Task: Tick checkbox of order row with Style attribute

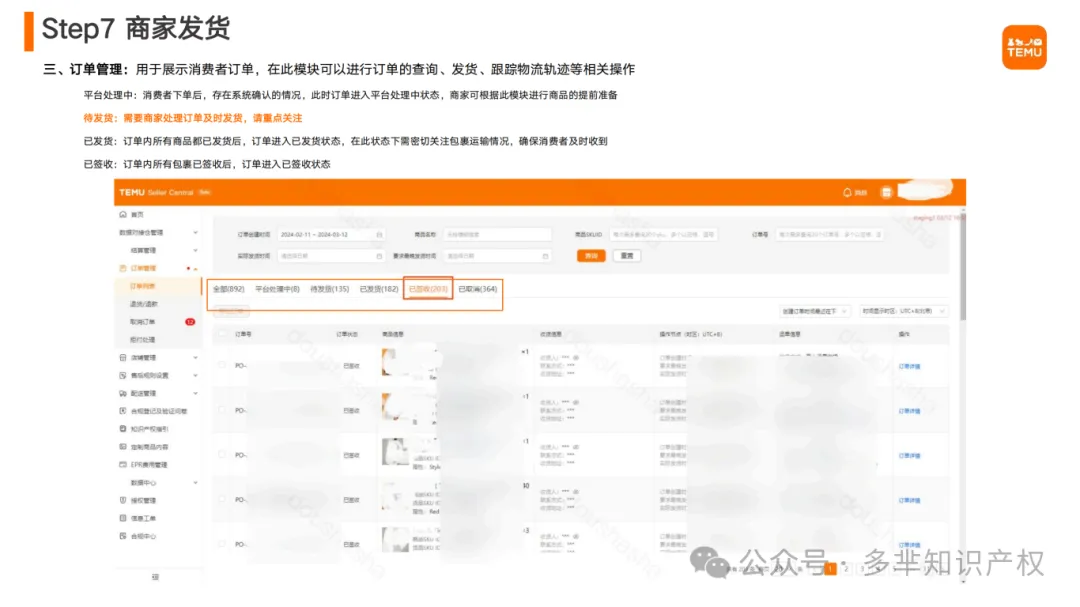Action: click(x=222, y=455)
